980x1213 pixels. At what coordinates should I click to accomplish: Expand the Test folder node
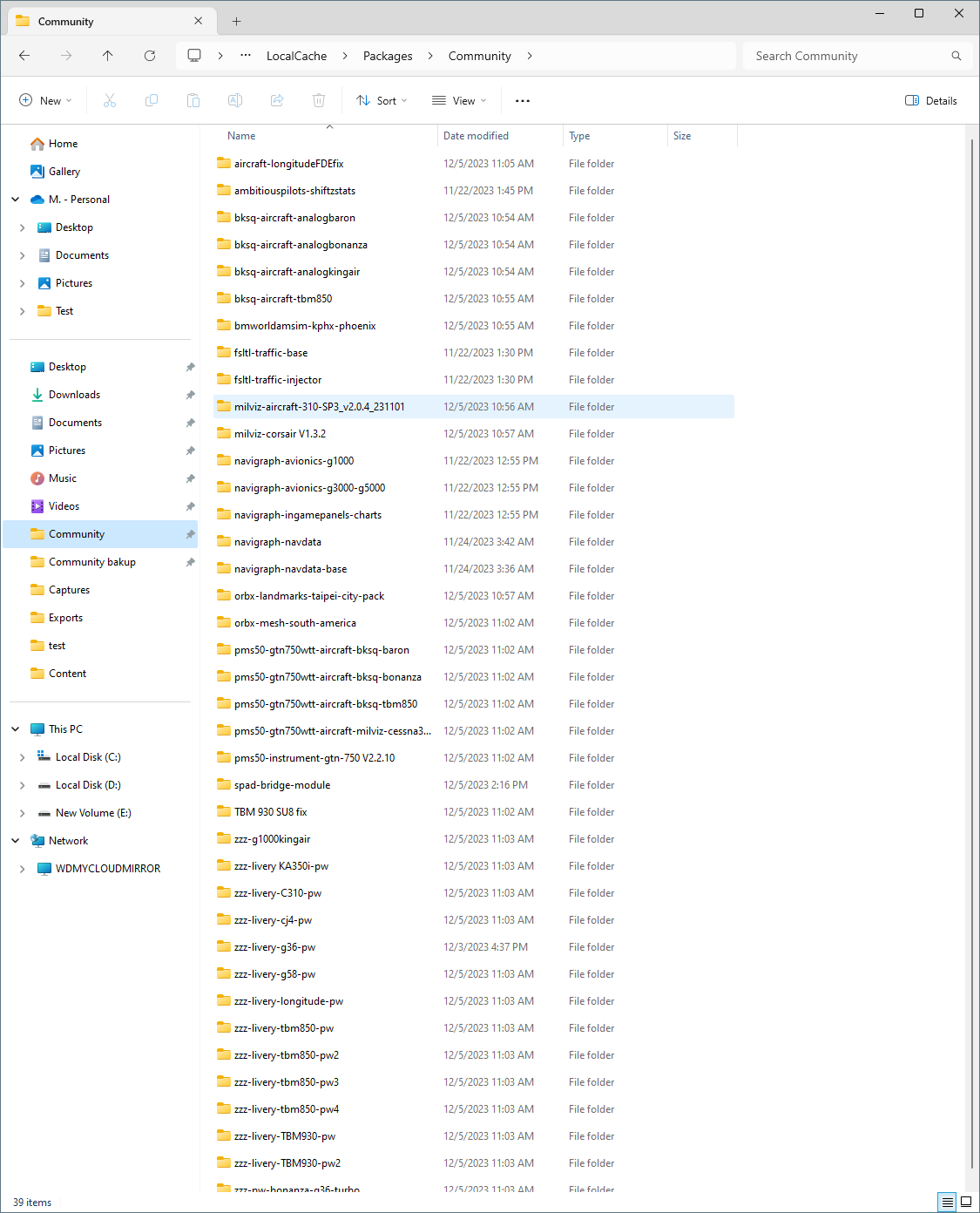(23, 311)
